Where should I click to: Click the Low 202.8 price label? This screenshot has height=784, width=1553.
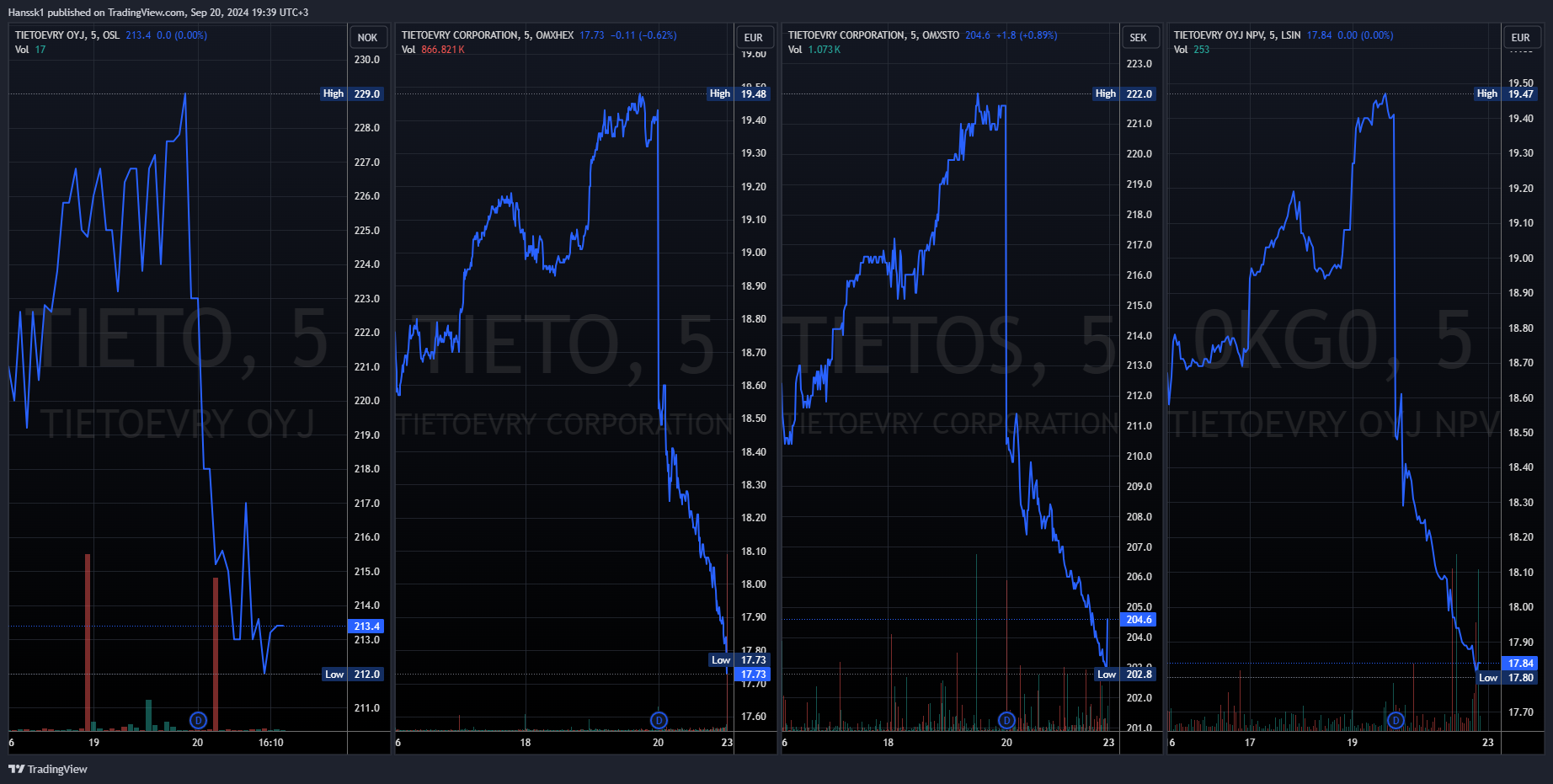tap(1125, 675)
